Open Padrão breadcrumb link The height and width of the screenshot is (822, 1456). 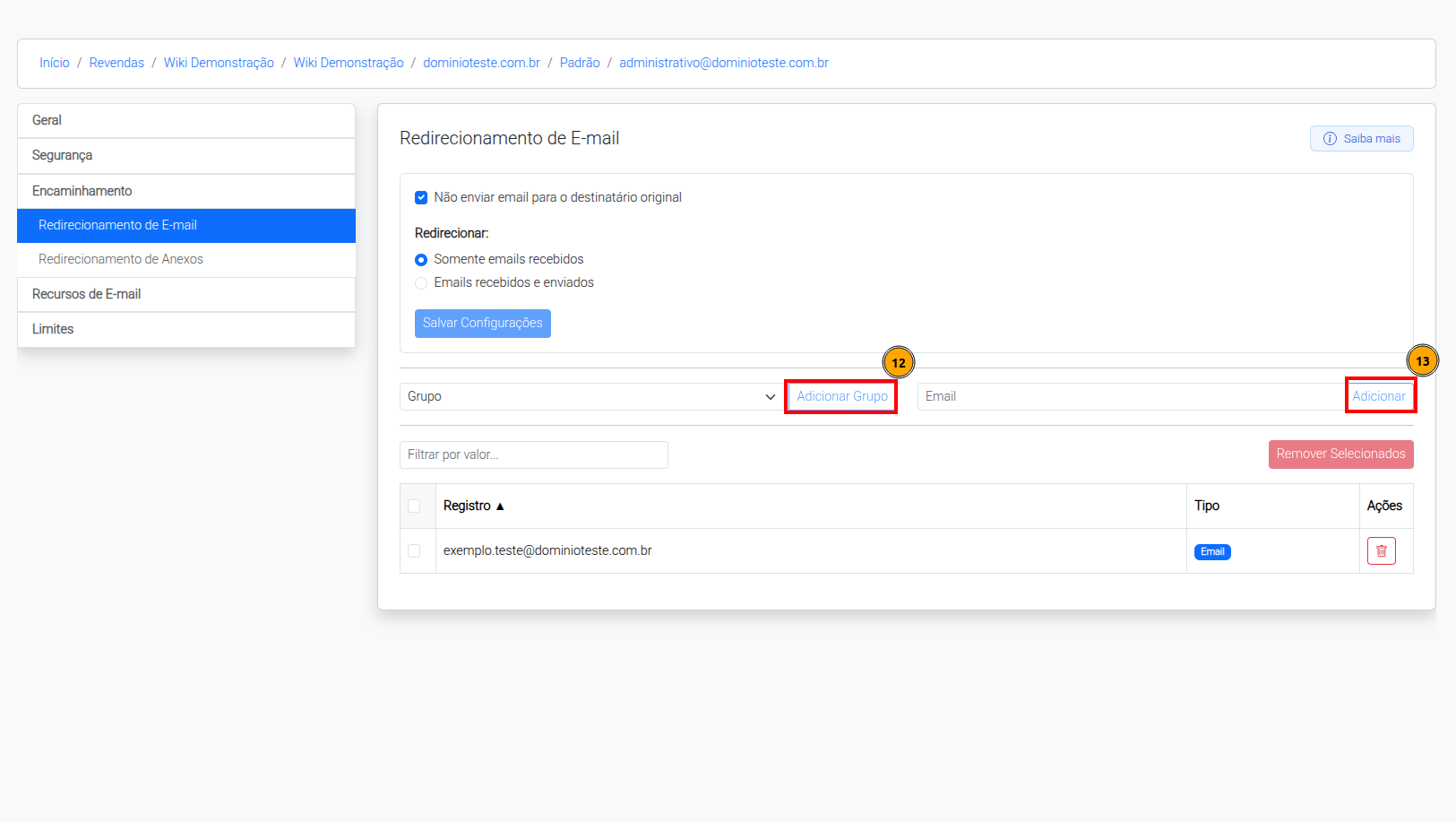click(580, 63)
